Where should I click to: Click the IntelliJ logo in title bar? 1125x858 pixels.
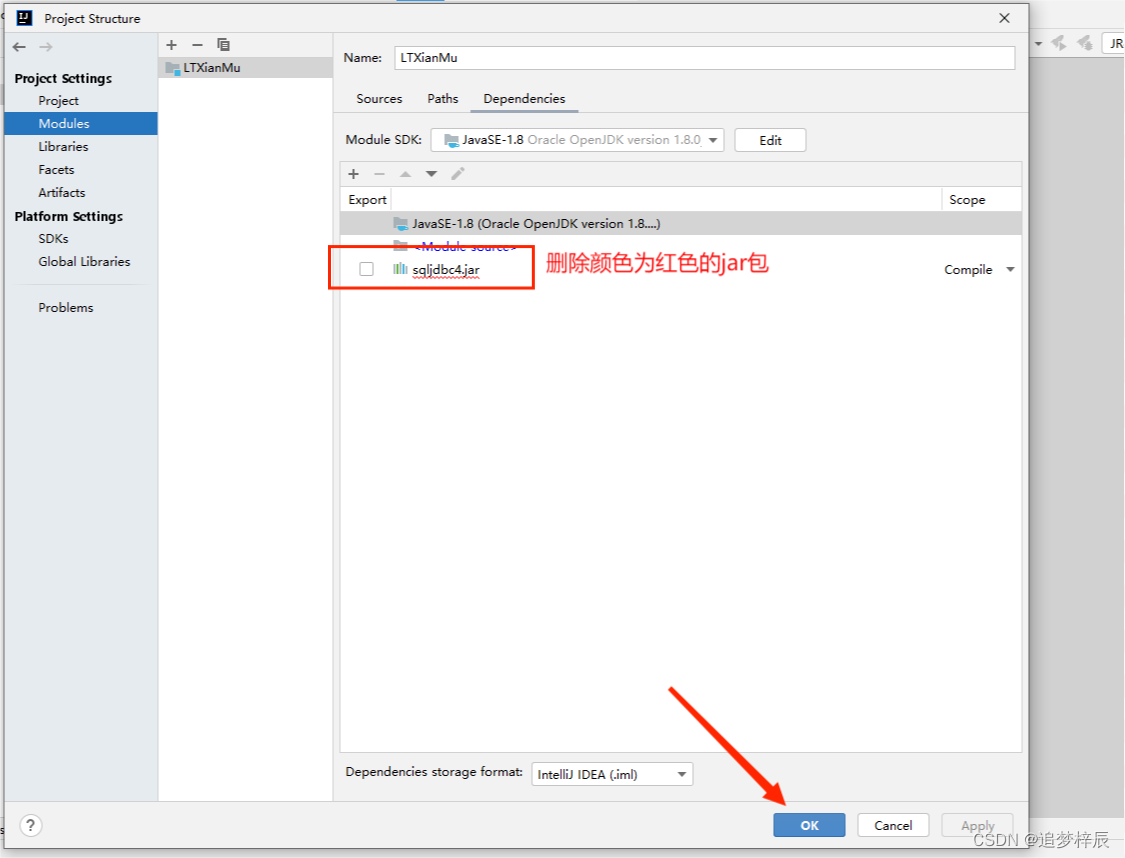(x=24, y=18)
